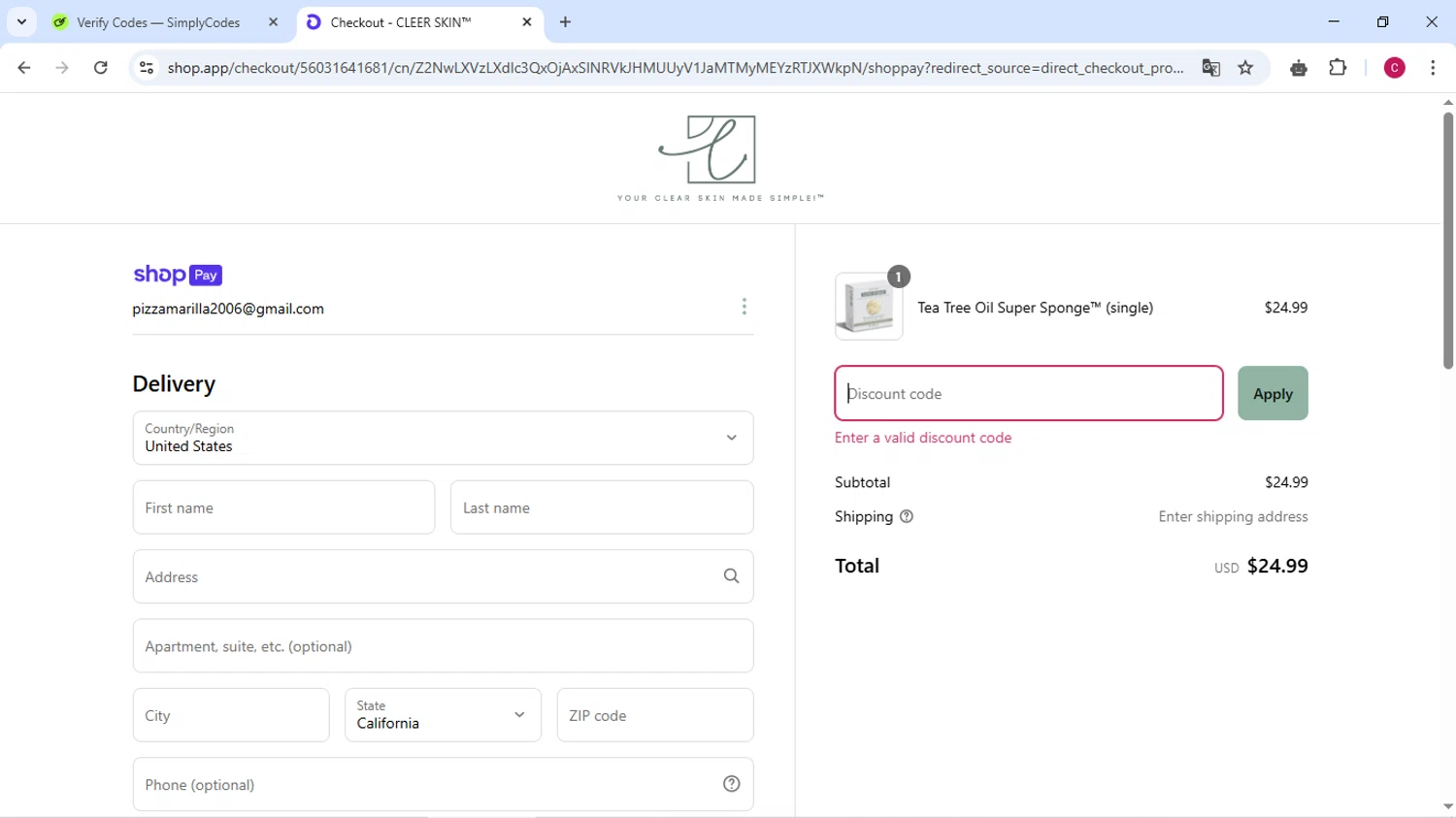Image resolution: width=1456 pixels, height=818 pixels.
Task: Click 'Enter shipping address' text
Action: tap(1233, 516)
